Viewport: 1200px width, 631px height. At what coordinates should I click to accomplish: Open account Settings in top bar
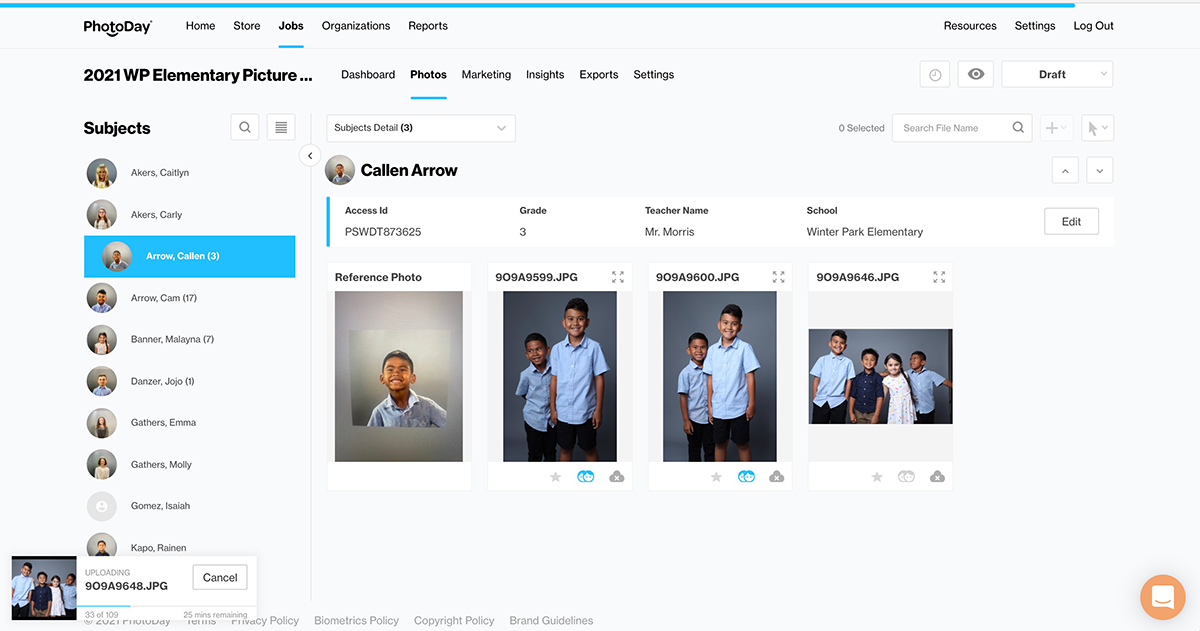(x=1035, y=26)
